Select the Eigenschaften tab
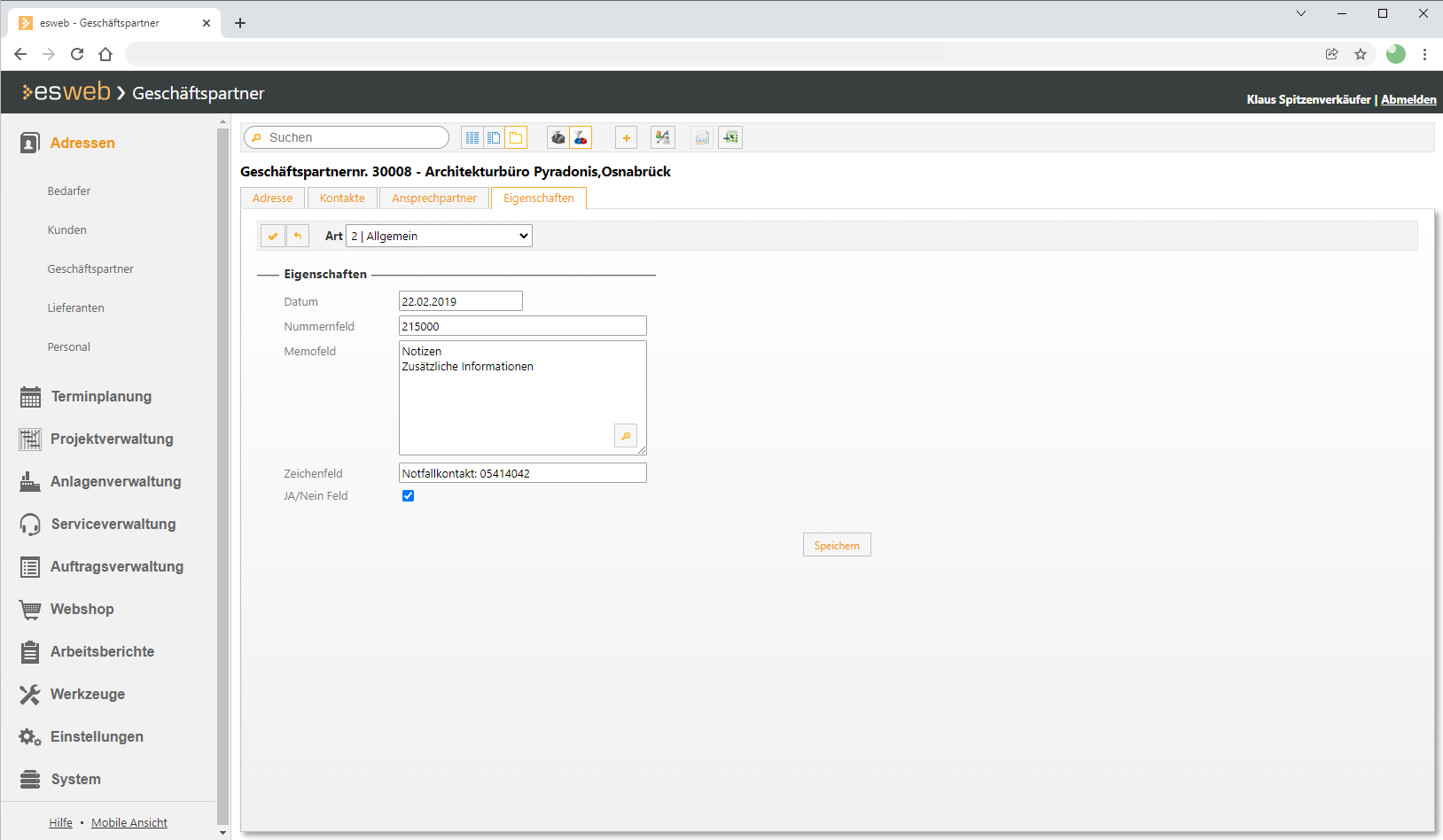This screenshot has height=840, width=1443. [539, 198]
